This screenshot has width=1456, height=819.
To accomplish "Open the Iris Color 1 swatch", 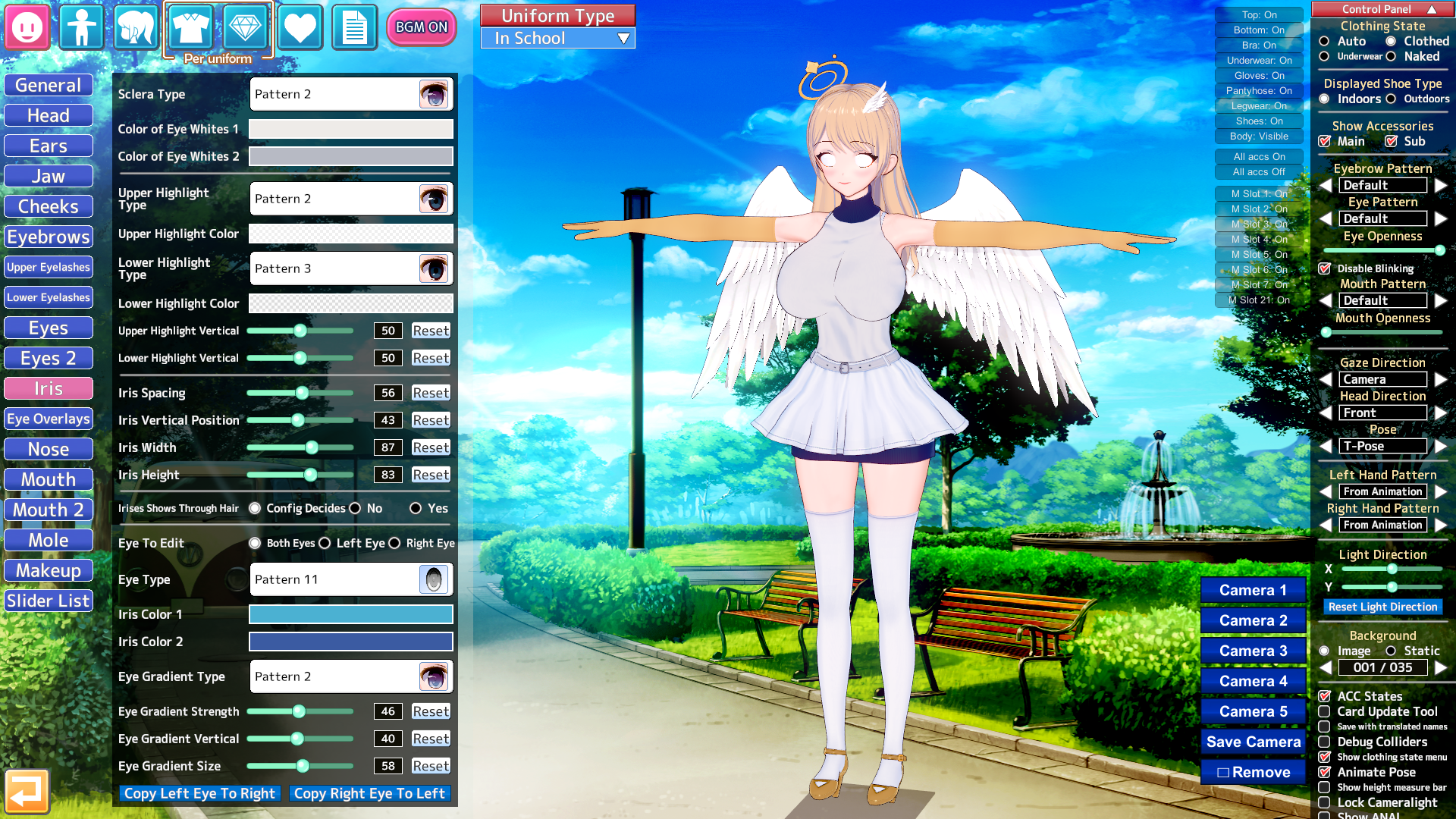I will pos(351,614).
